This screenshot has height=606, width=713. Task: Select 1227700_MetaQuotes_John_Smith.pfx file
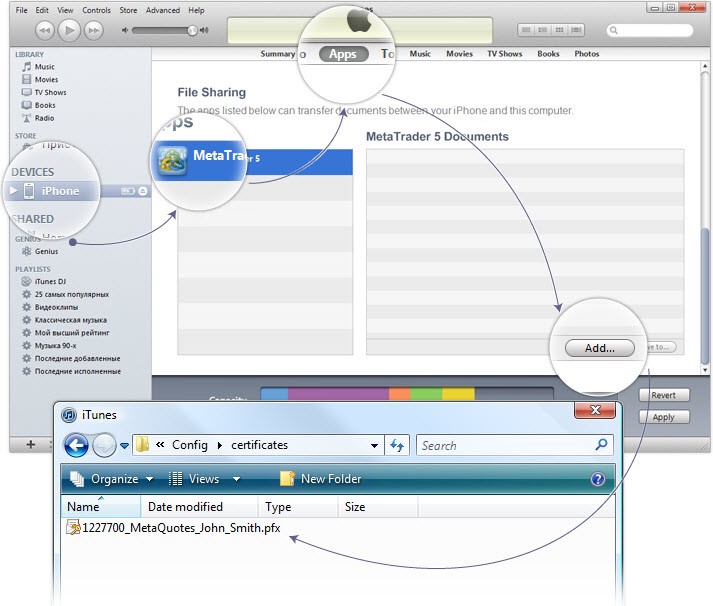pyautogui.click(x=173, y=528)
